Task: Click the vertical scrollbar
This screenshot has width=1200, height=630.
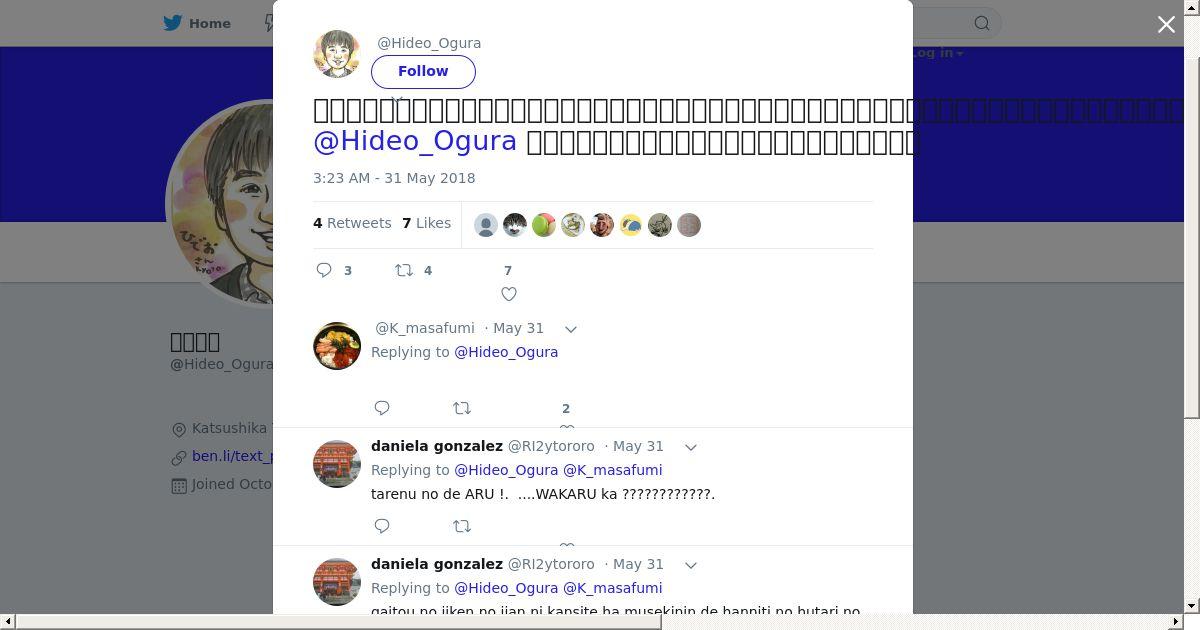Action: tap(1192, 208)
